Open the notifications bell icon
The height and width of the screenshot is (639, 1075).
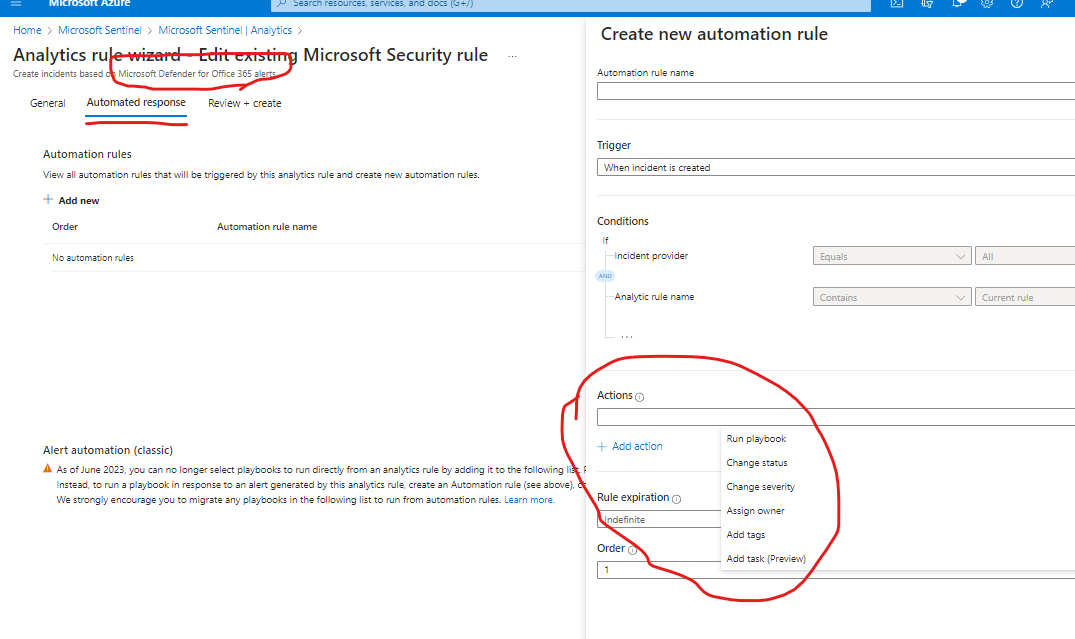point(958,3)
